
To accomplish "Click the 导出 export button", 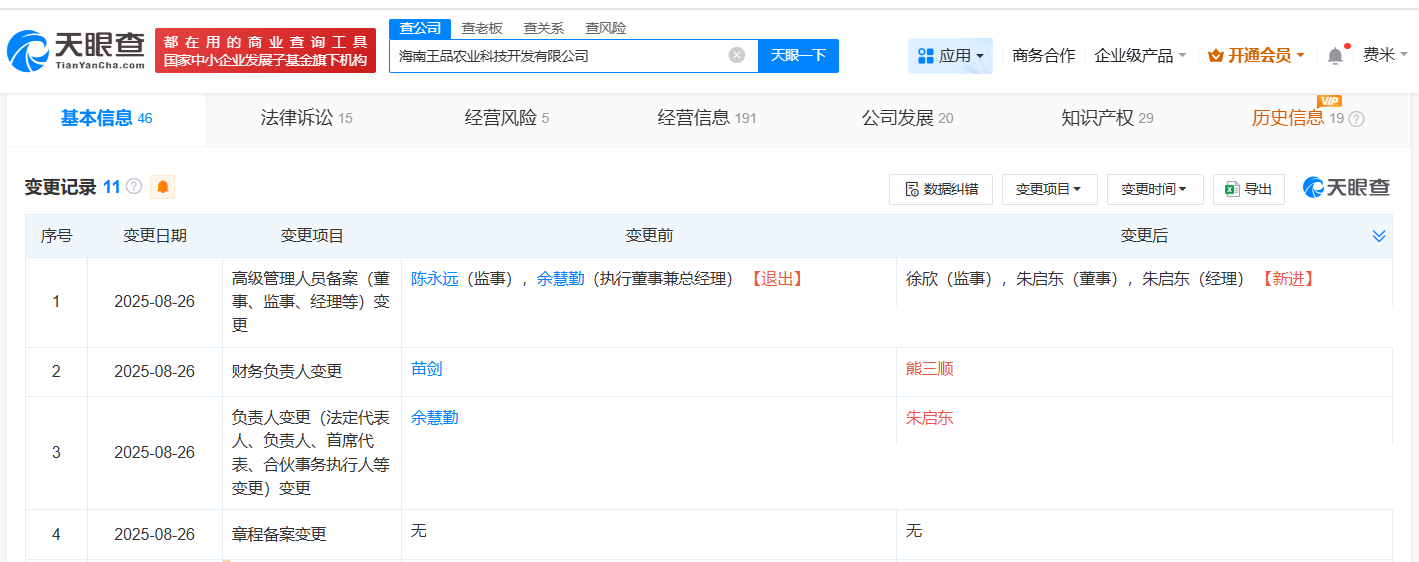I will (1248, 189).
